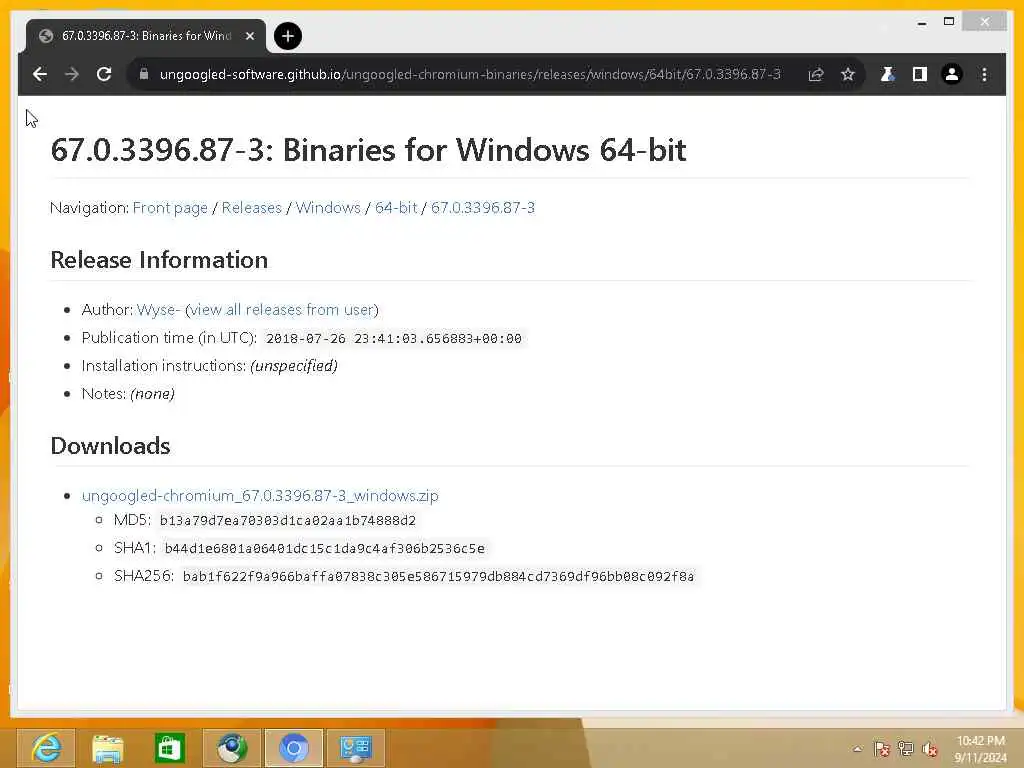The height and width of the screenshot is (768, 1024).
Task: Reload the current page
Action: tap(104, 74)
